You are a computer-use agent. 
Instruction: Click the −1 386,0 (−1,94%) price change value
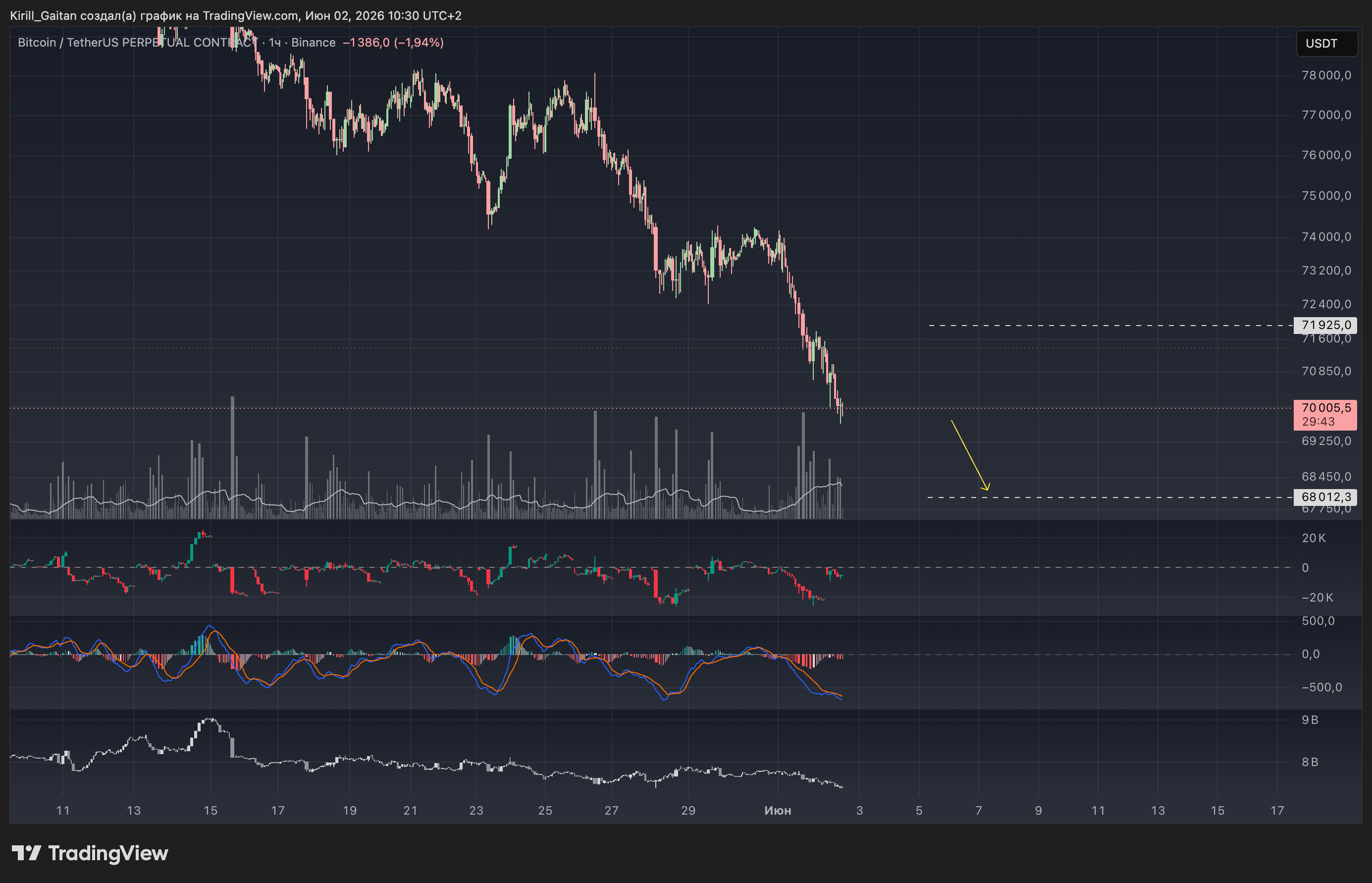(393, 43)
